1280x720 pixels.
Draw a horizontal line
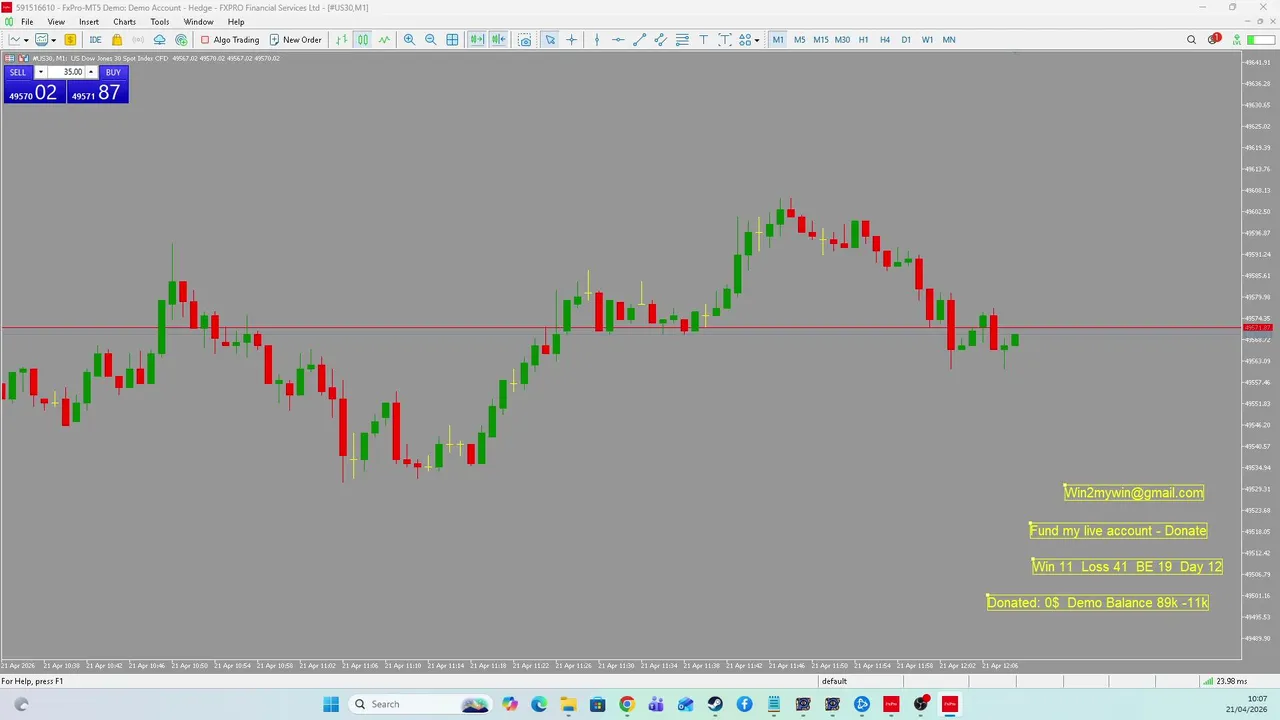pyautogui.click(x=618, y=40)
